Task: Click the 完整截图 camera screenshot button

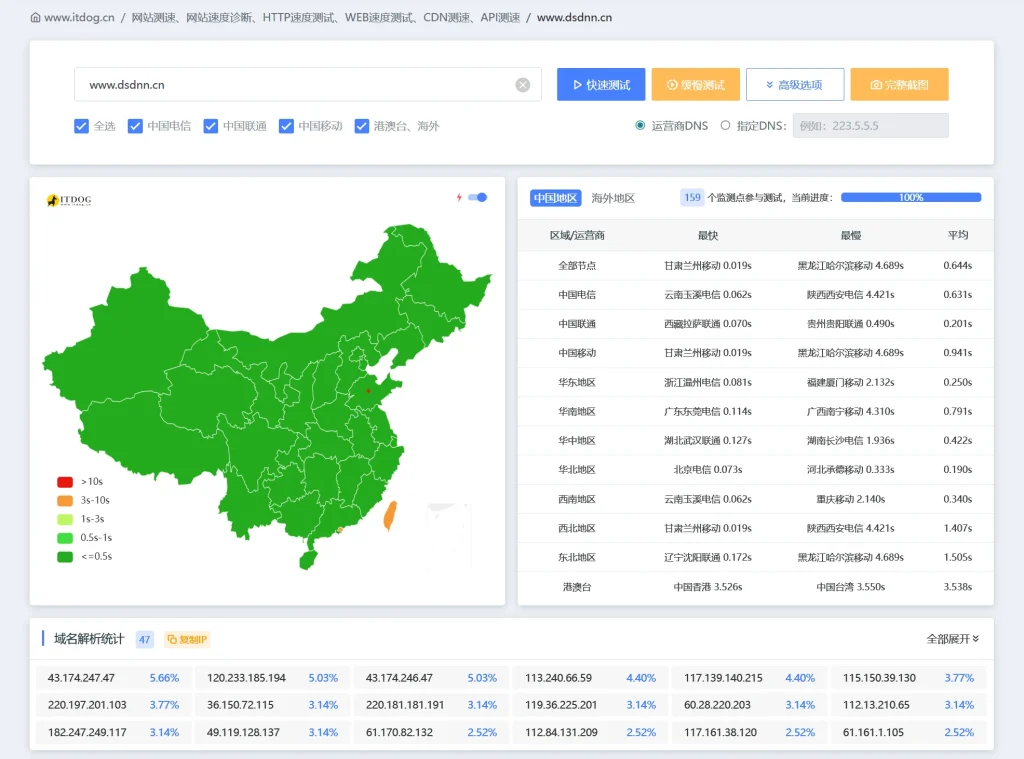Action: (x=899, y=85)
